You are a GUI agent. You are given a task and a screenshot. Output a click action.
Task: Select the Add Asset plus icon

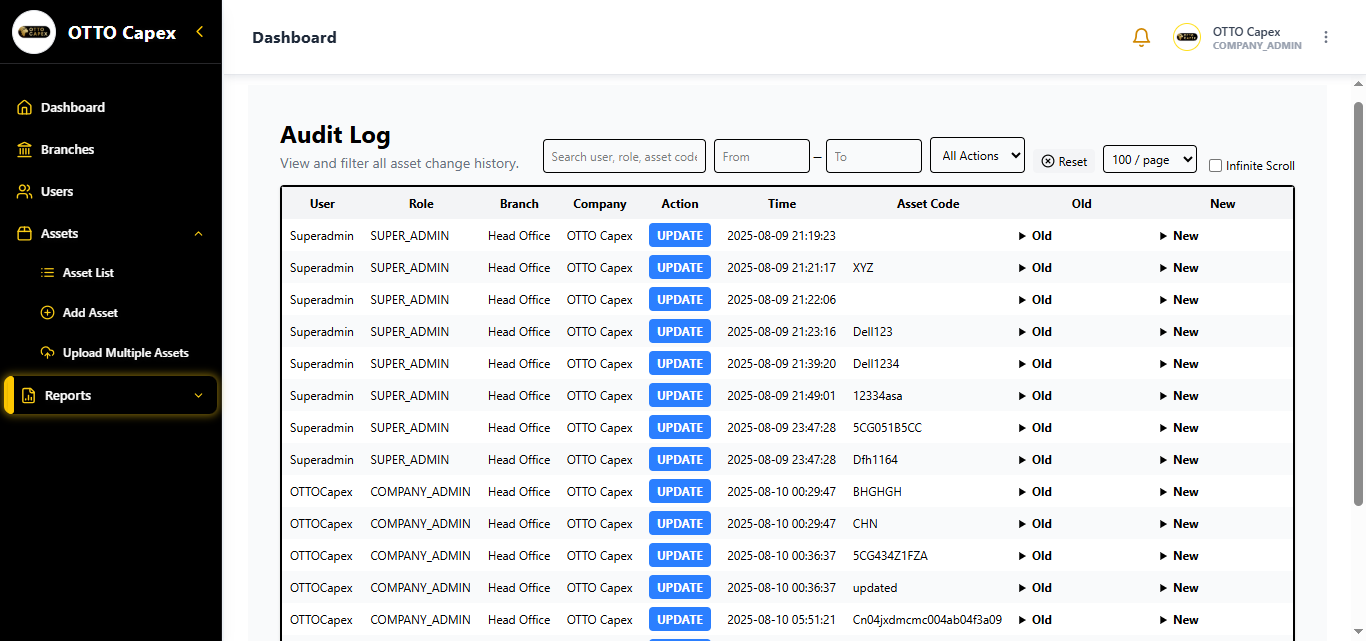[x=48, y=312]
